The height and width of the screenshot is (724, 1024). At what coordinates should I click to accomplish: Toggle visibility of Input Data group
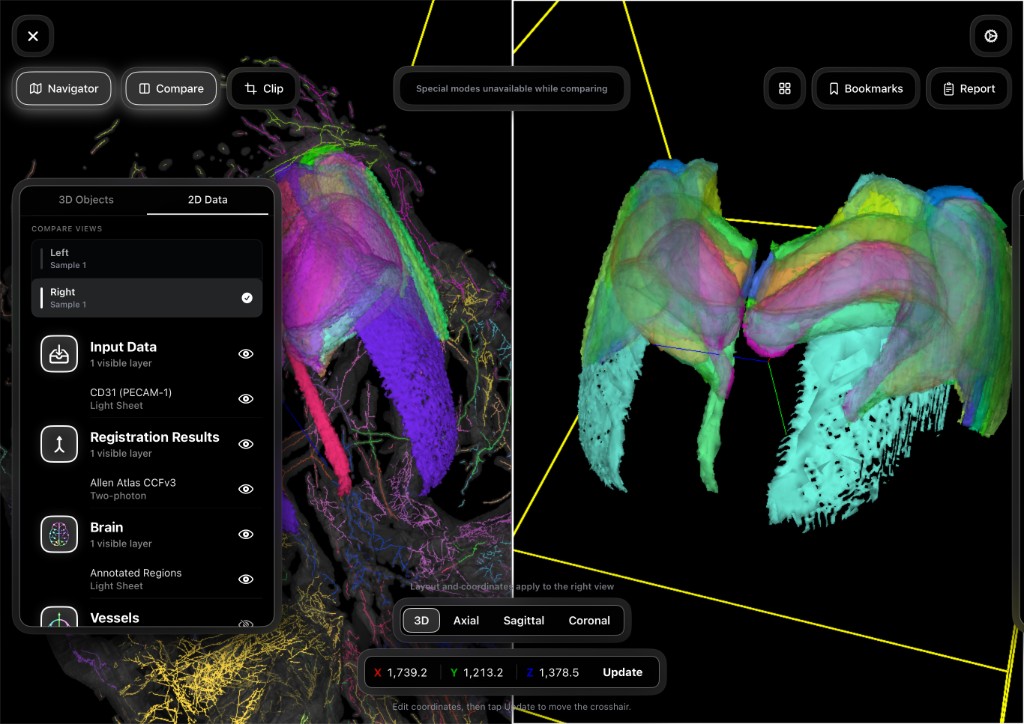(x=246, y=354)
